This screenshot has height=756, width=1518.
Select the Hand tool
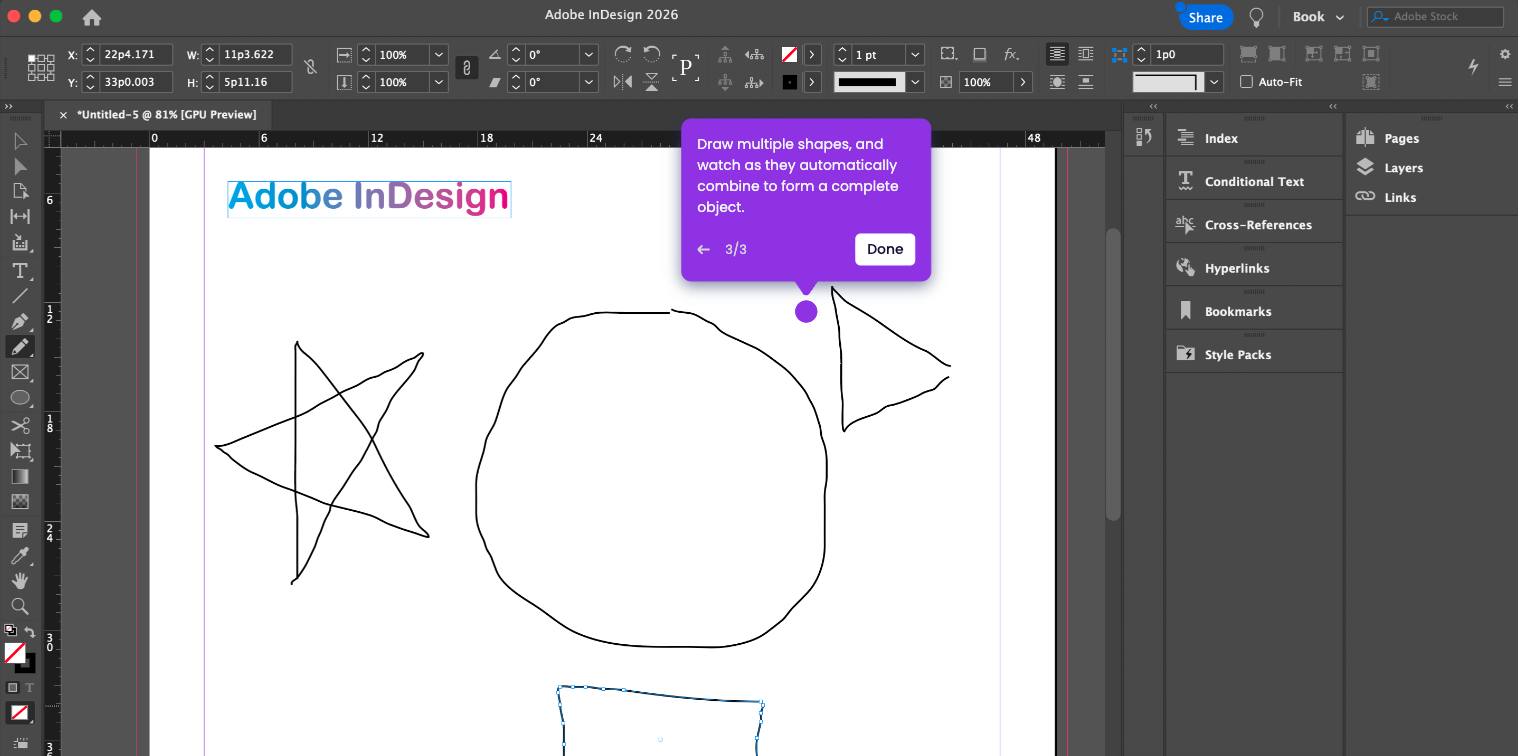[19, 581]
